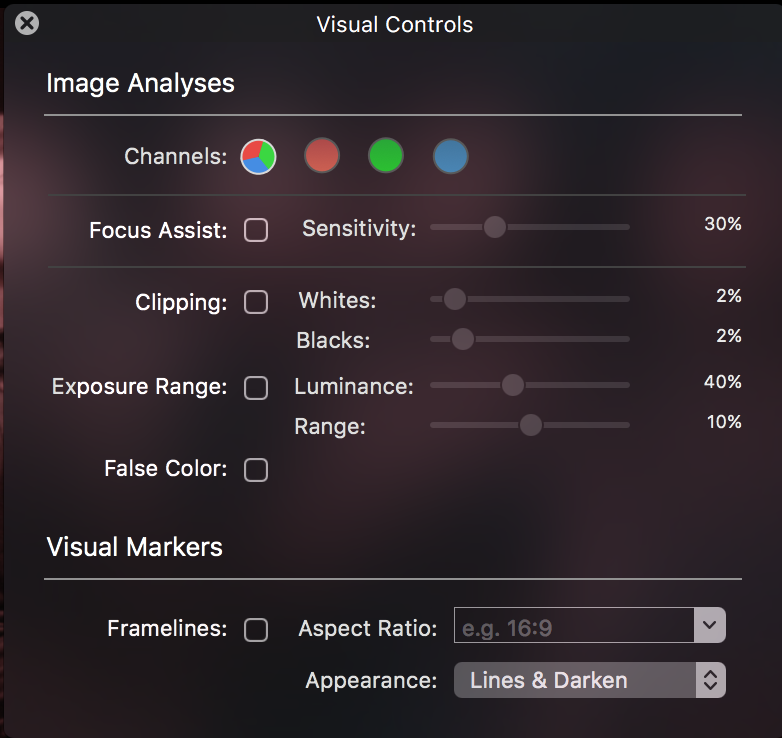This screenshot has width=782, height=738.
Task: Select the combined RGB channels icon
Action: point(258,156)
